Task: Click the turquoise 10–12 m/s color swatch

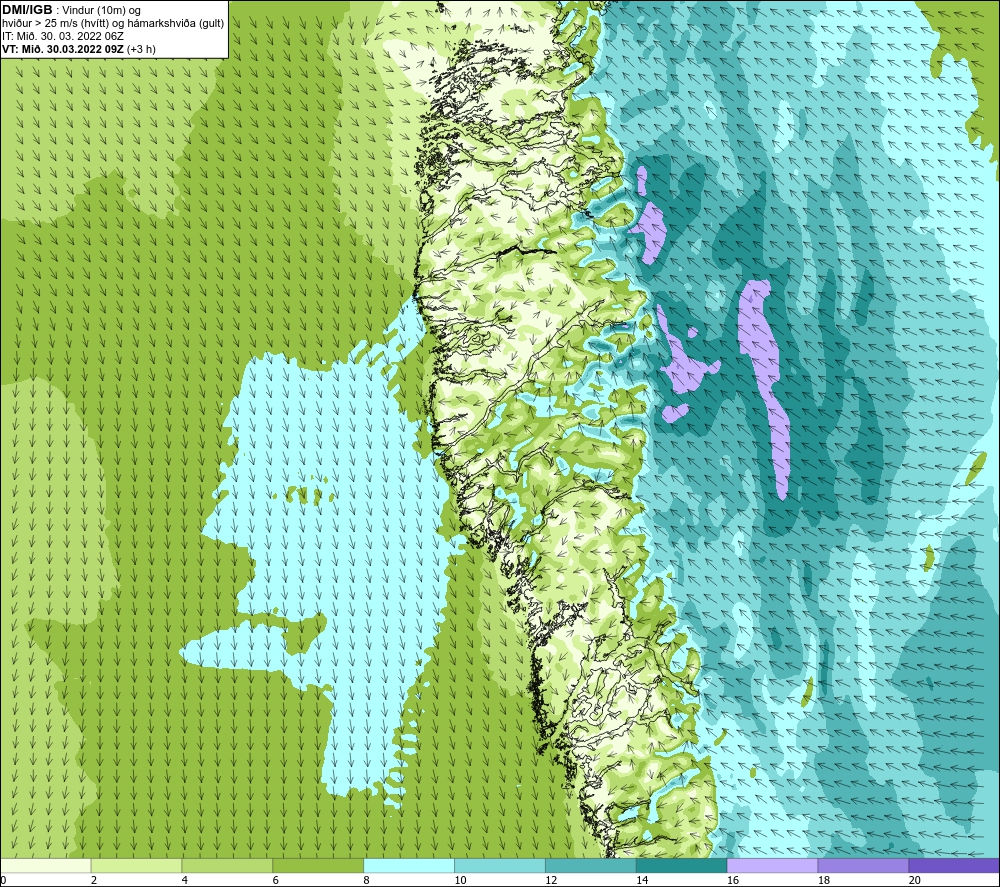Action: point(500,865)
